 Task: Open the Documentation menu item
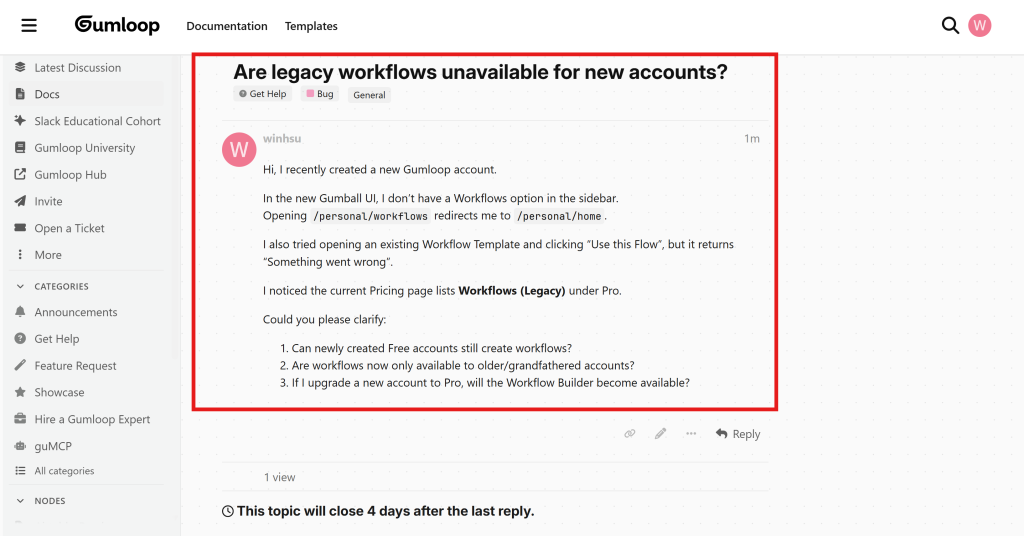coord(227,26)
